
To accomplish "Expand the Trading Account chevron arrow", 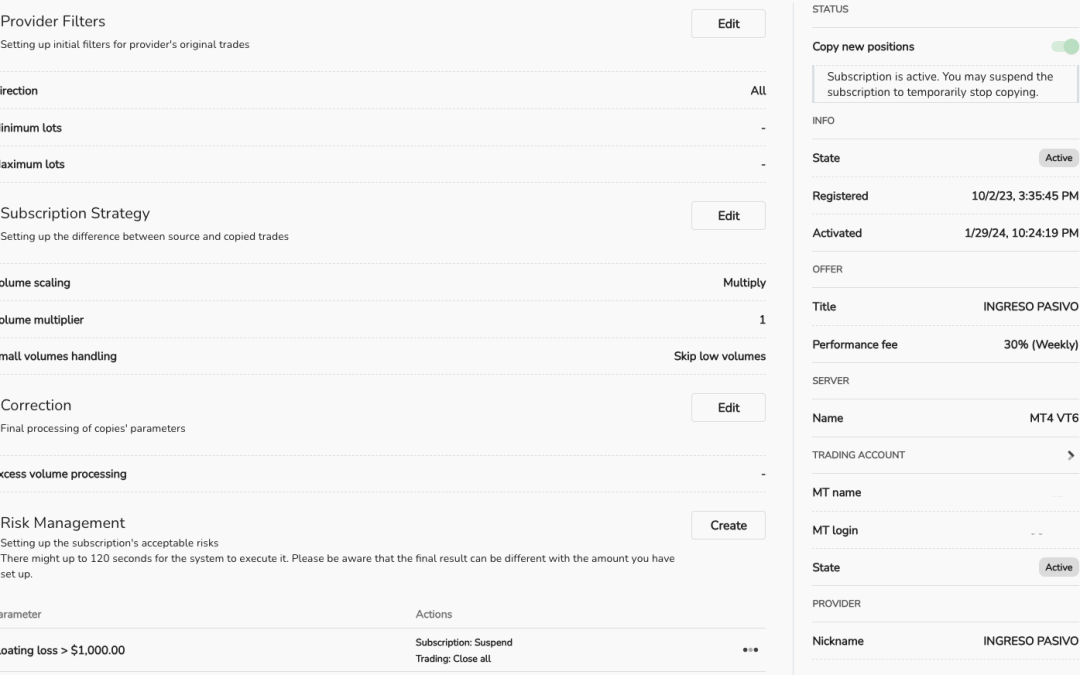I will pyautogui.click(x=1072, y=455).
